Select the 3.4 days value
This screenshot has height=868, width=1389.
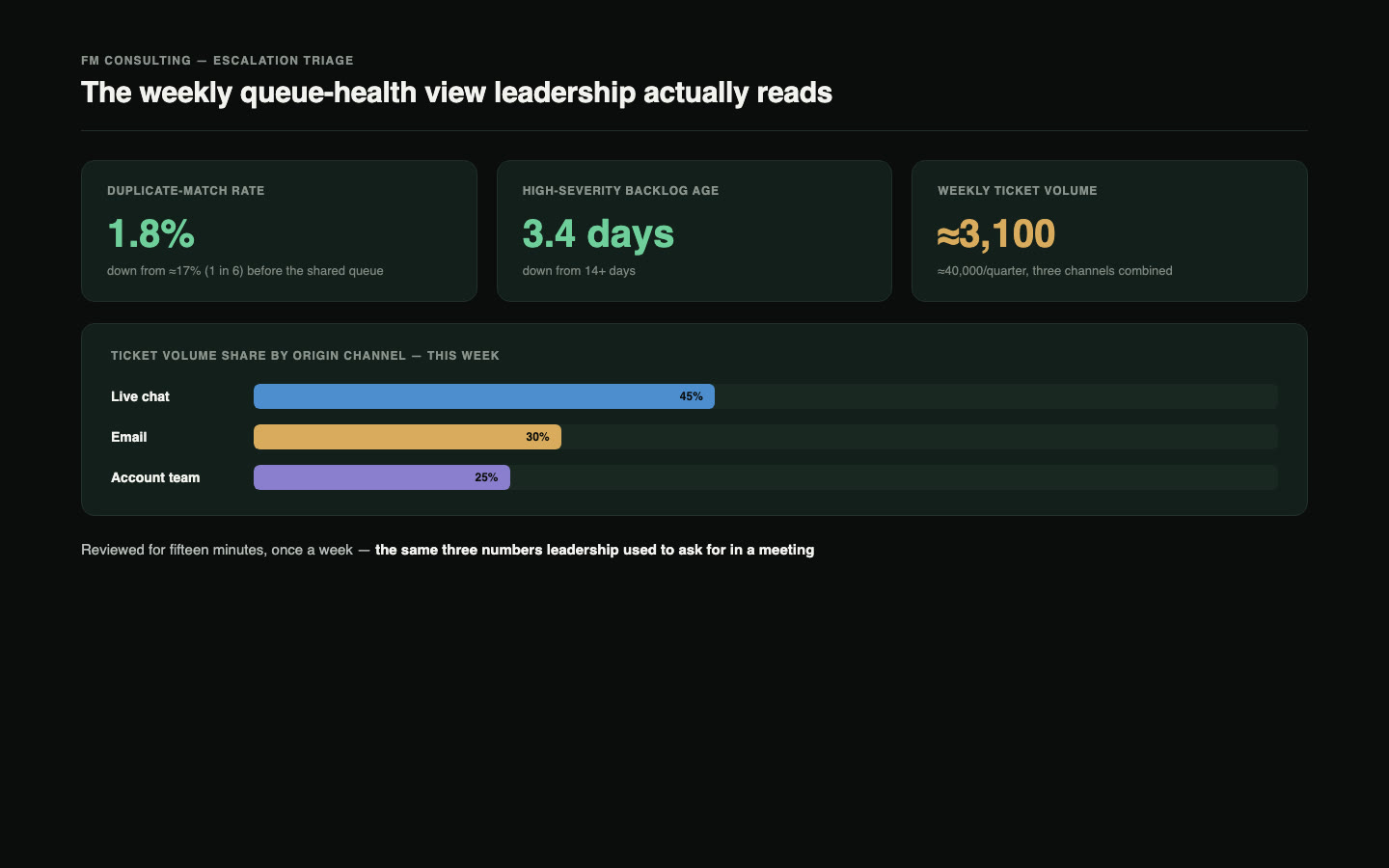point(598,233)
